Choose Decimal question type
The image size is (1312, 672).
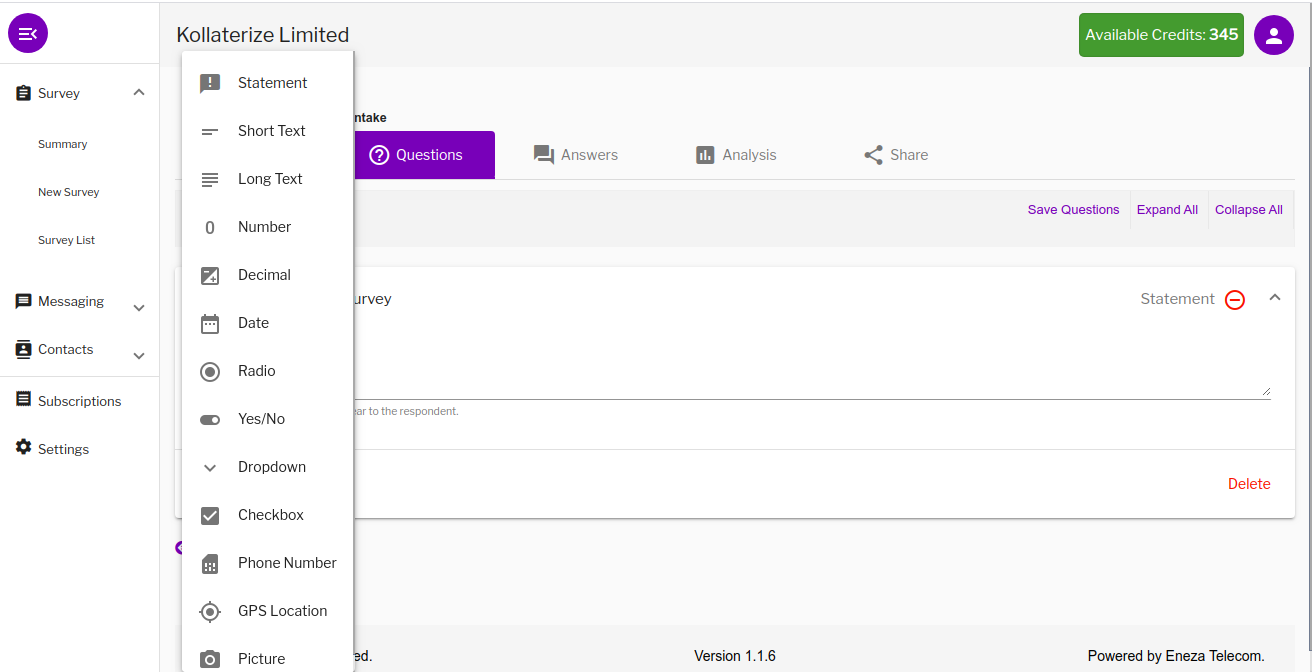[267, 275]
